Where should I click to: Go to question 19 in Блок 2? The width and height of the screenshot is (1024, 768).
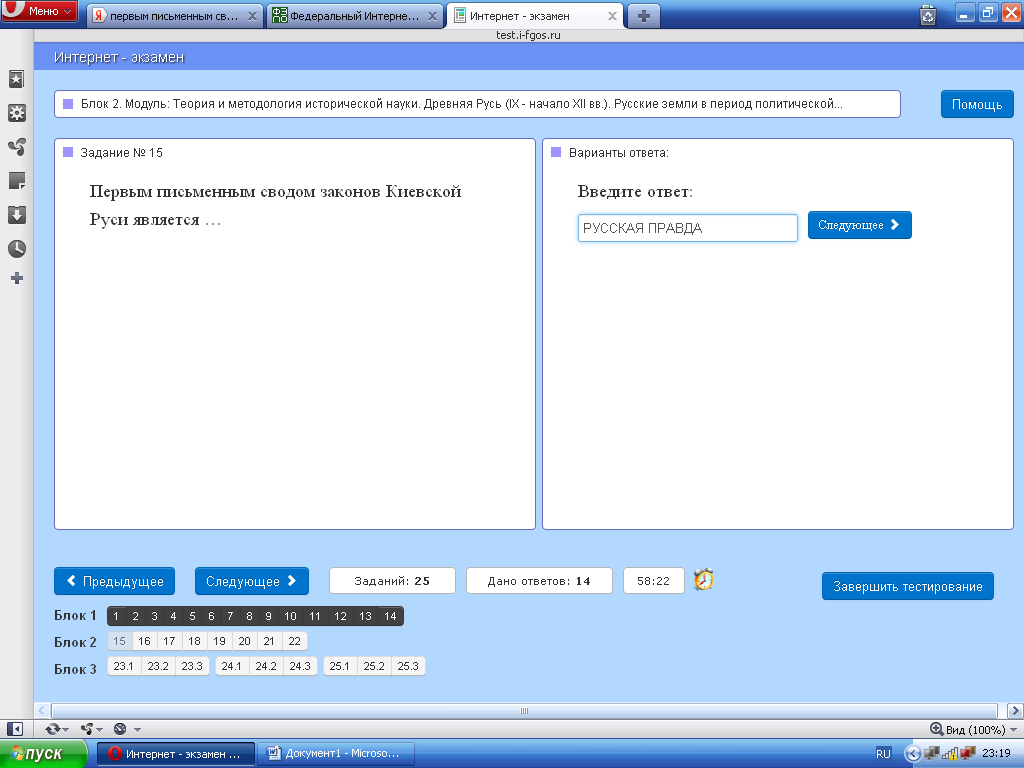[x=219, y=641]
